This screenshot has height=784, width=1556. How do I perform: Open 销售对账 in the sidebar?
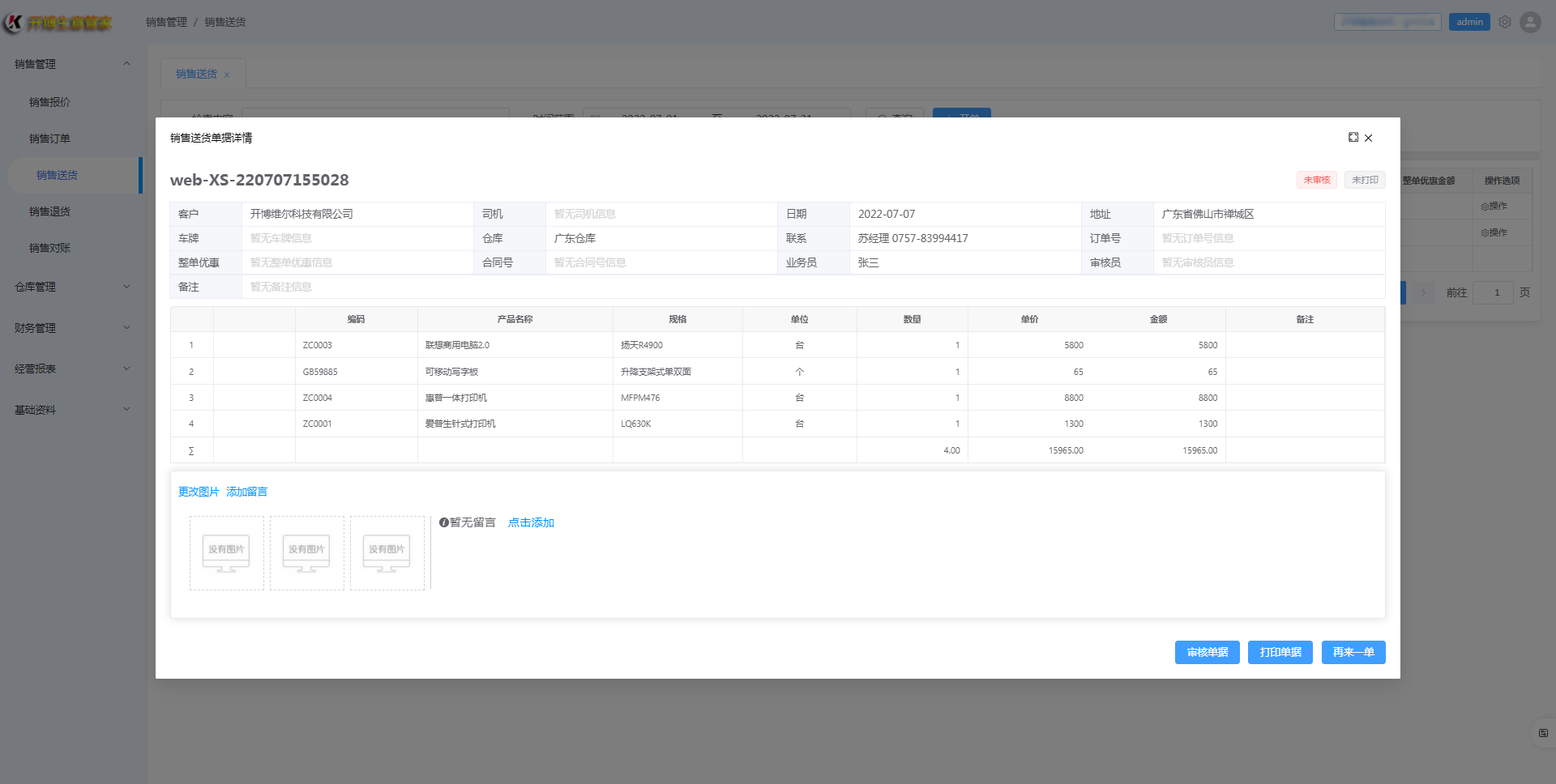click(49, 248)
